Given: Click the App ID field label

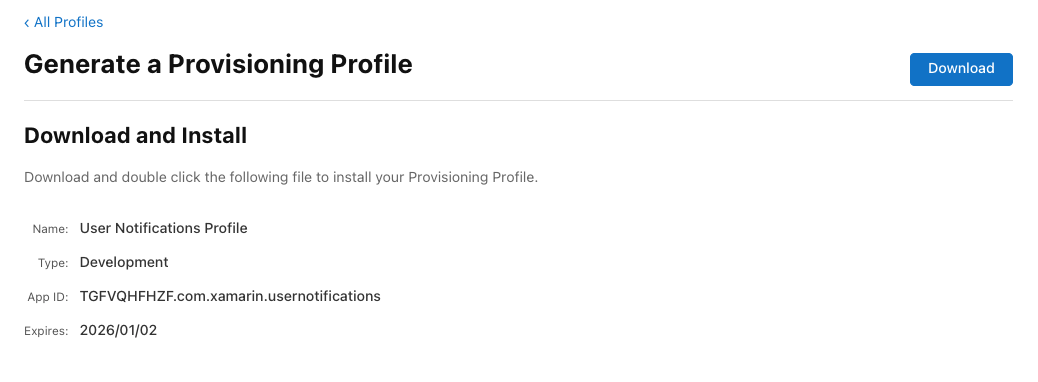Looking at the screenshot, I should [x=48, y=297].
